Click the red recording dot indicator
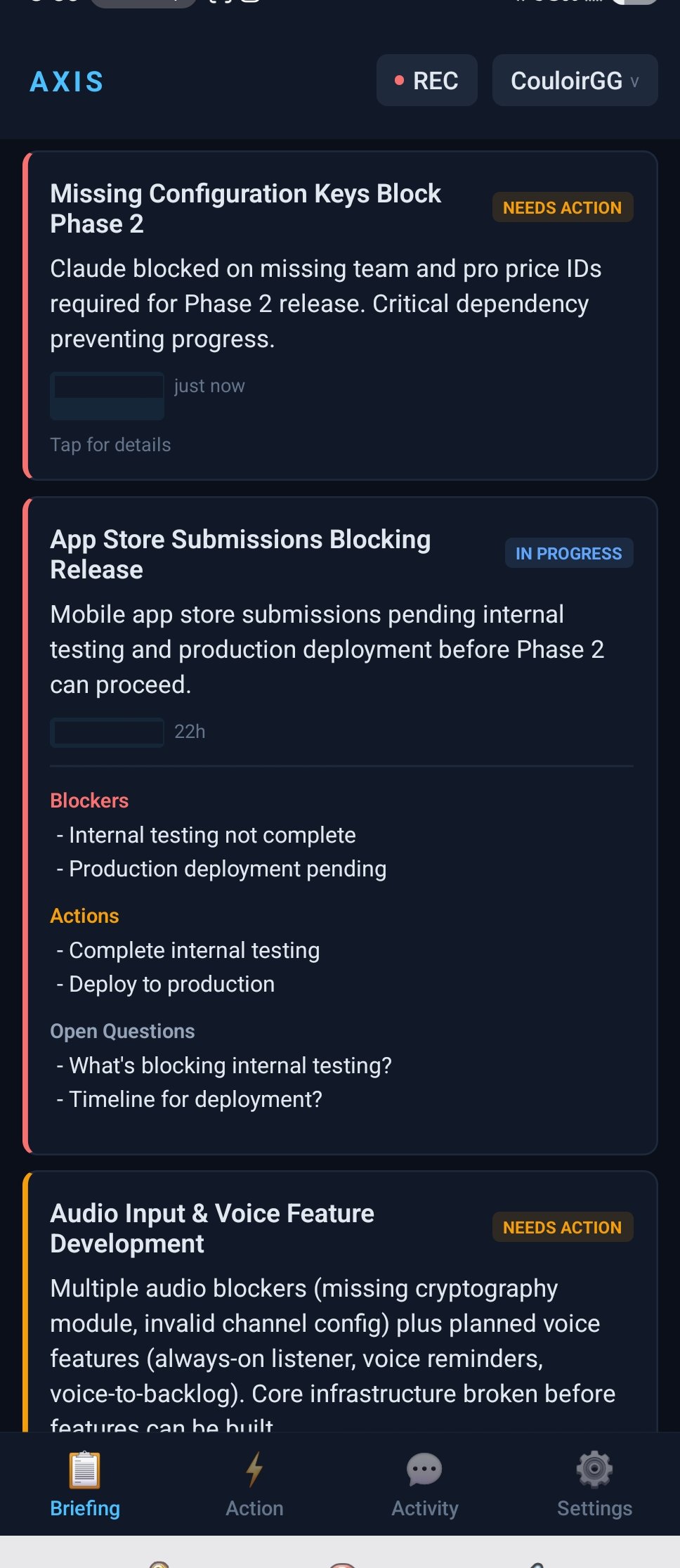680x1568 pixels. point(399,81)
